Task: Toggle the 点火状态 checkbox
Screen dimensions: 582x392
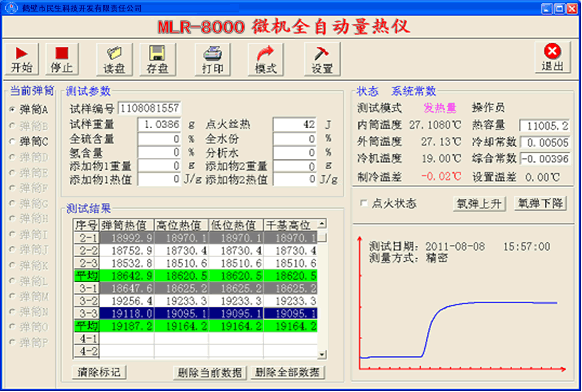Action: [364, 203]
